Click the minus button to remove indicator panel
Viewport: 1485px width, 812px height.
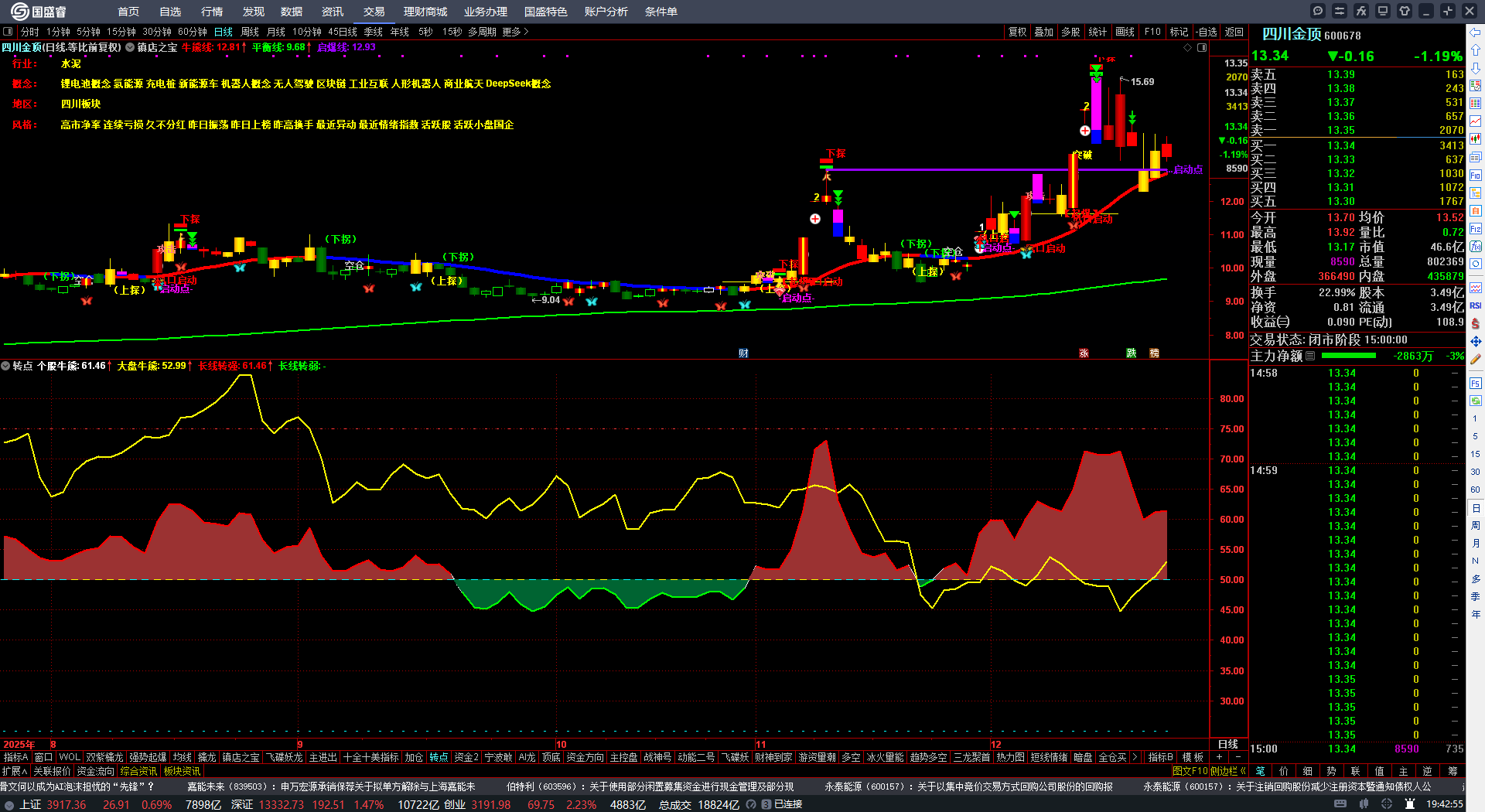(1237, 757)
